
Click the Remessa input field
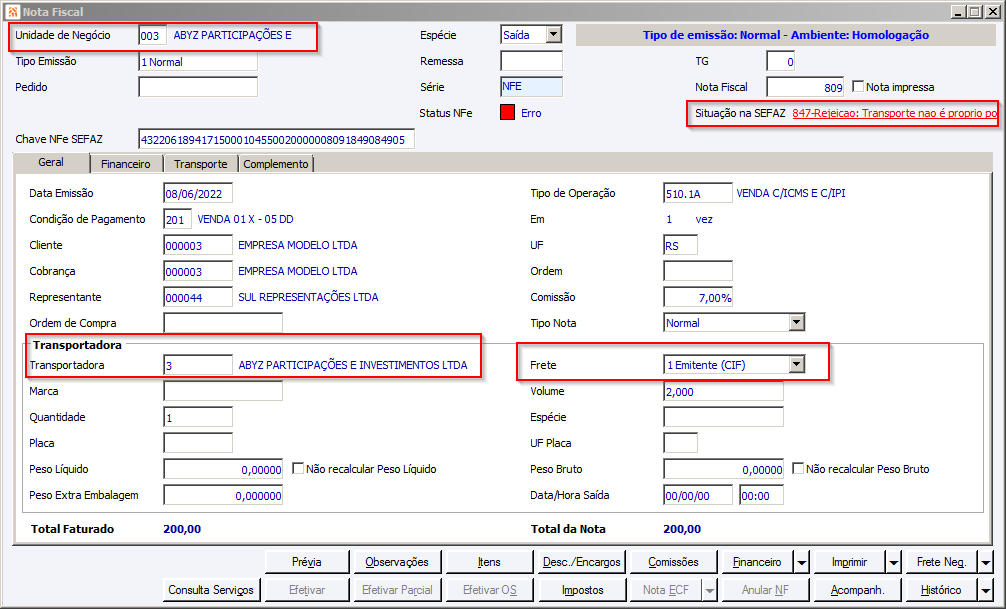tap(531, 61)
